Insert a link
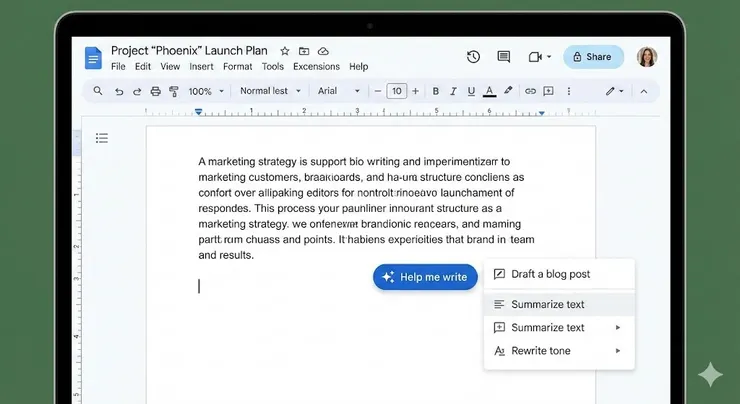 (530, 91)
